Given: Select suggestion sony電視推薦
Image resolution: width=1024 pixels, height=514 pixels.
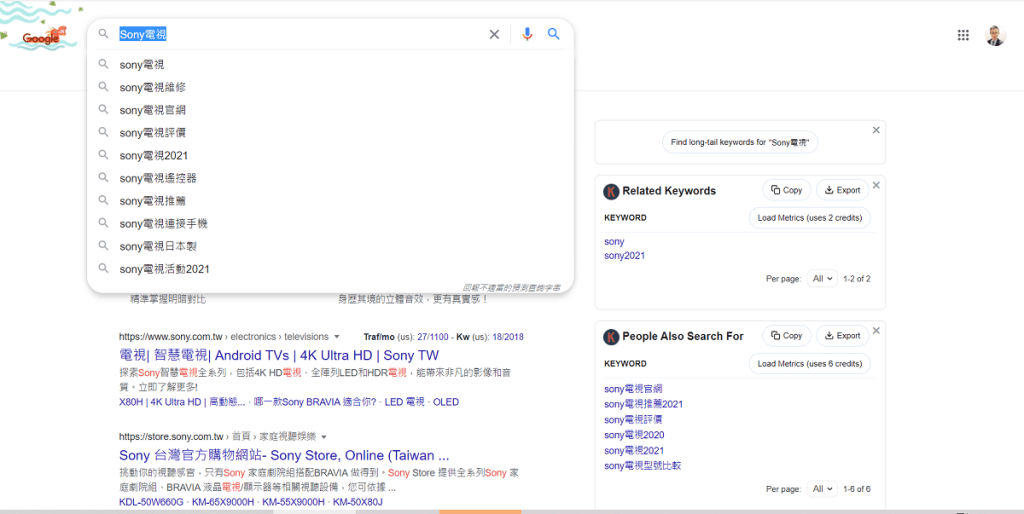Looking at the screenshot, I should pyautogui.click(x=330, y=201).
